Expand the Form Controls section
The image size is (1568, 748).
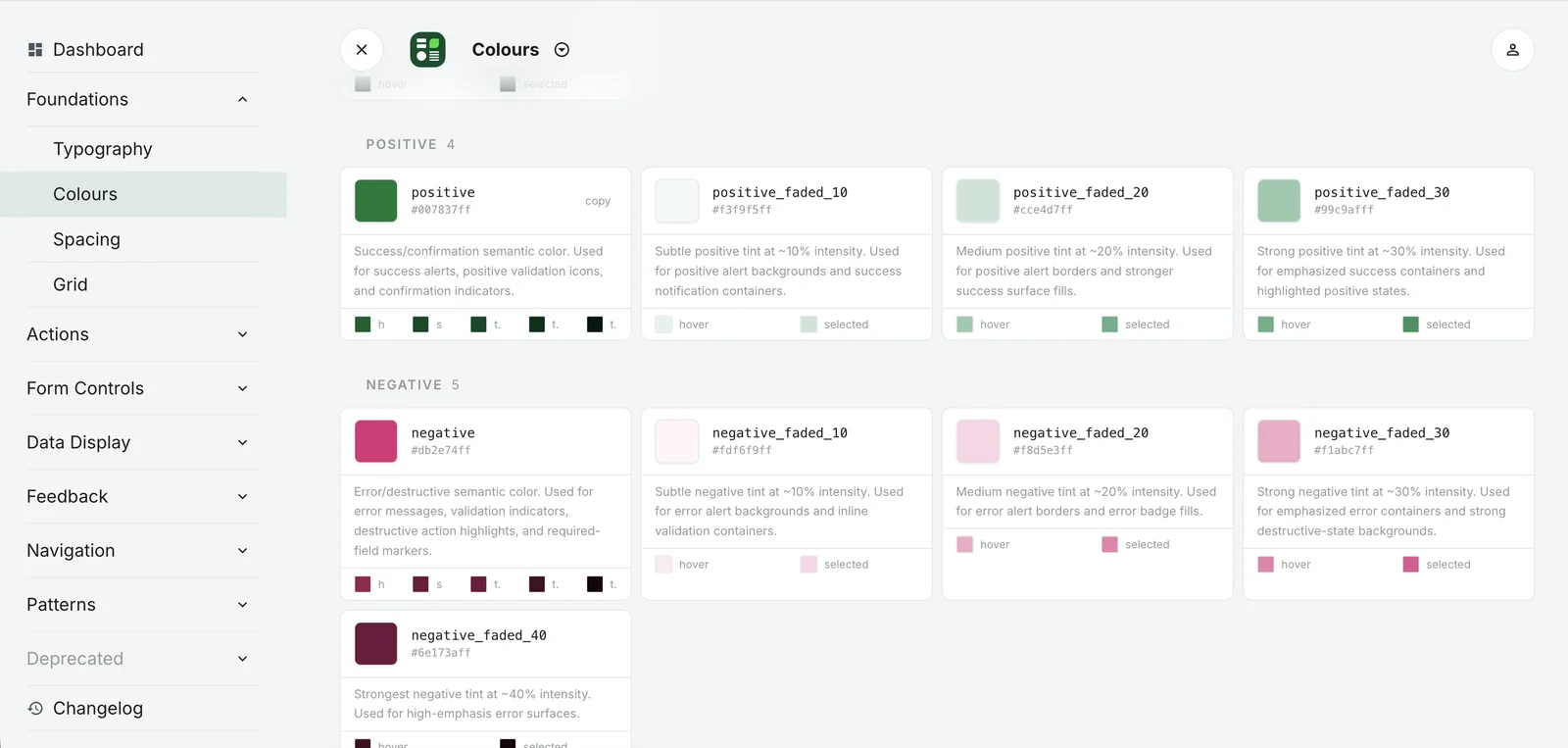242,388
